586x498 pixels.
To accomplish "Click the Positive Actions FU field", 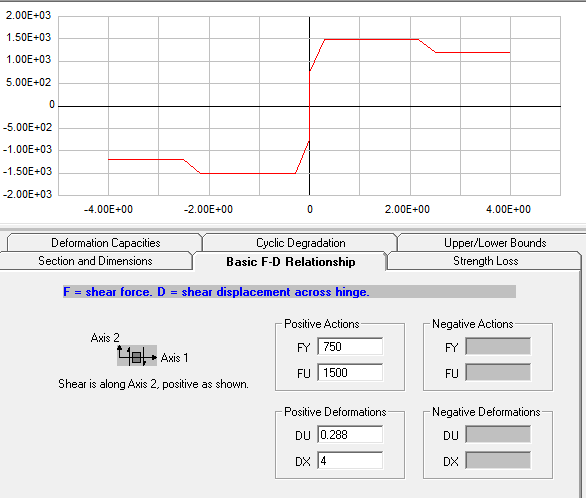I will tap(350, 372).
